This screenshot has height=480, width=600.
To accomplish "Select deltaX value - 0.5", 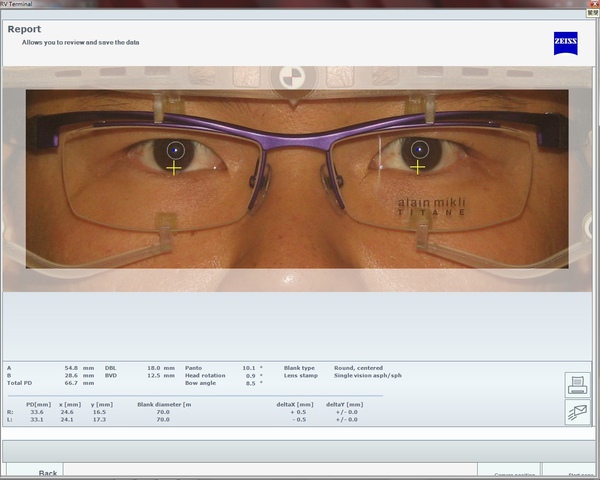I will tap(299, 420).
